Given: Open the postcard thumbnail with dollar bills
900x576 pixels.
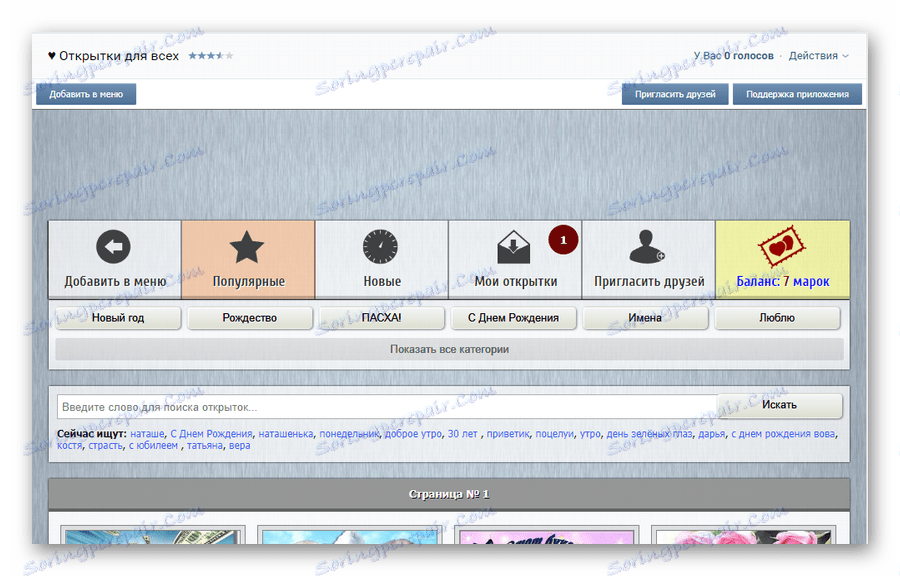Looking at the screenshot, I should 153,535.
